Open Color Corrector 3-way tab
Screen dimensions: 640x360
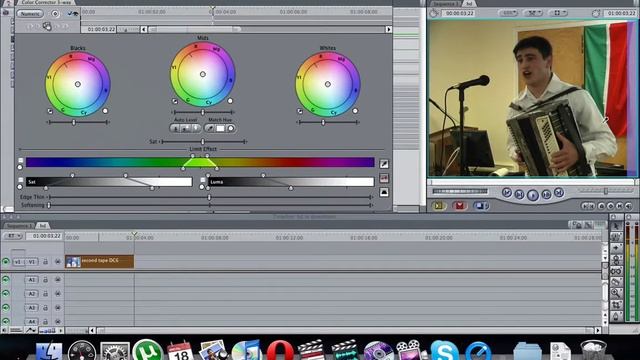46,2
